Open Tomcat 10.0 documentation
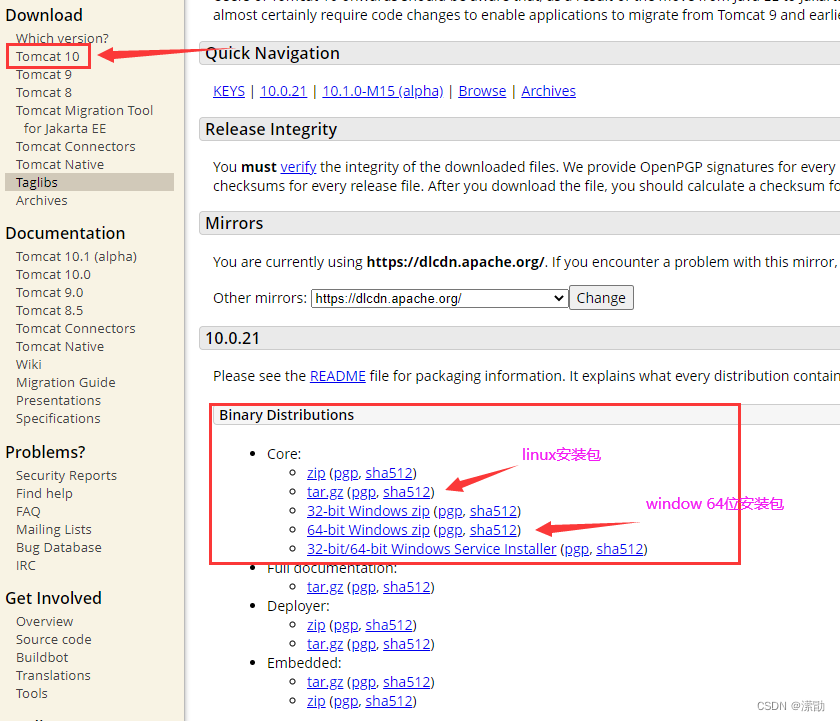The height and width of the screenshot is (721, 840). pos(54,275)
